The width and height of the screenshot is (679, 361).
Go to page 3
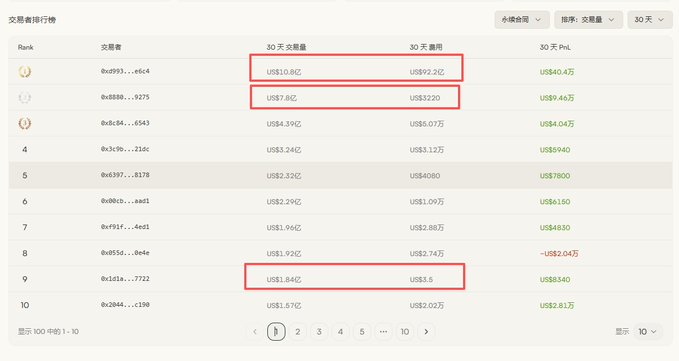pos(319,332)
